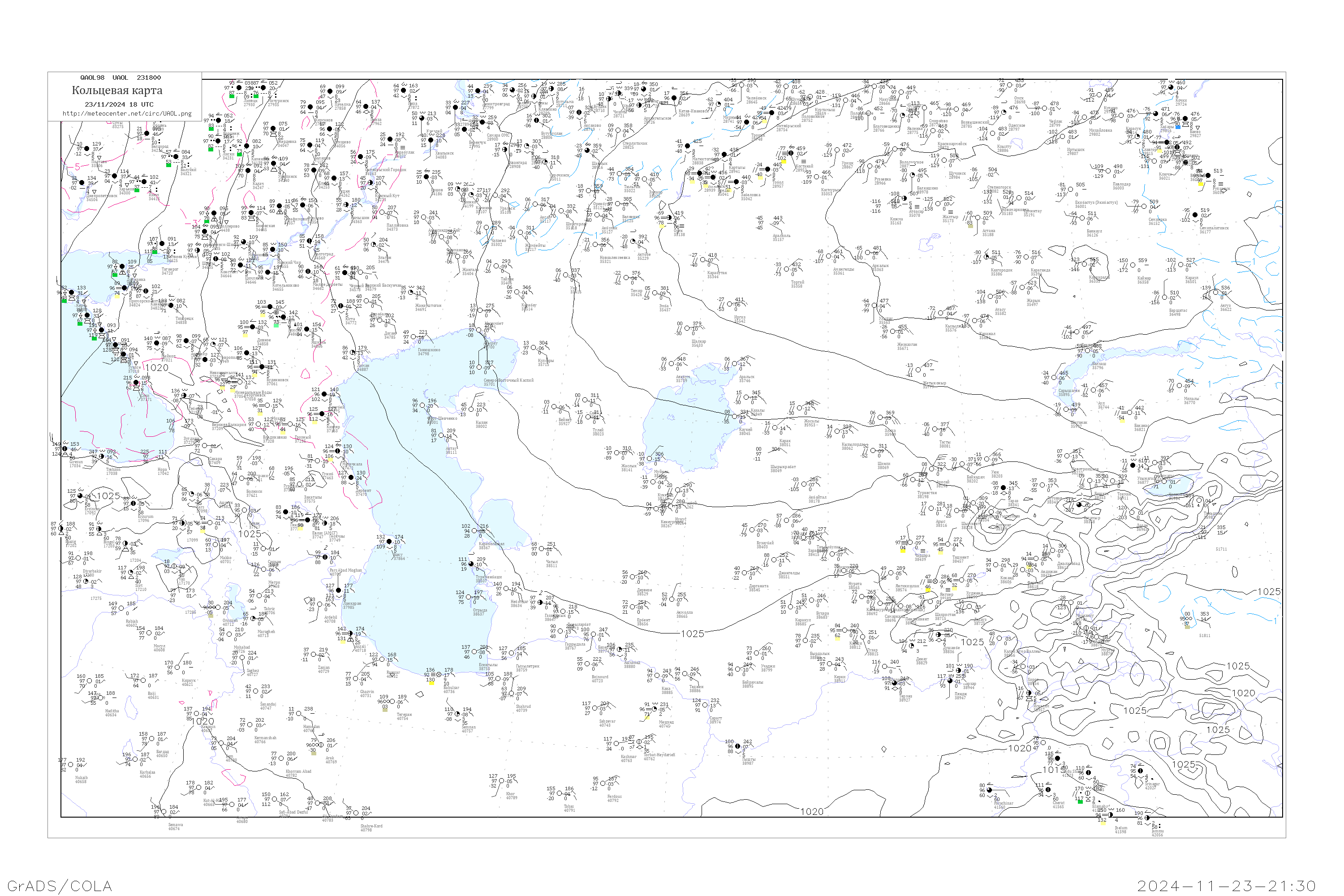
Task: Click the pink -5 isotherm label
Action: 77,168
